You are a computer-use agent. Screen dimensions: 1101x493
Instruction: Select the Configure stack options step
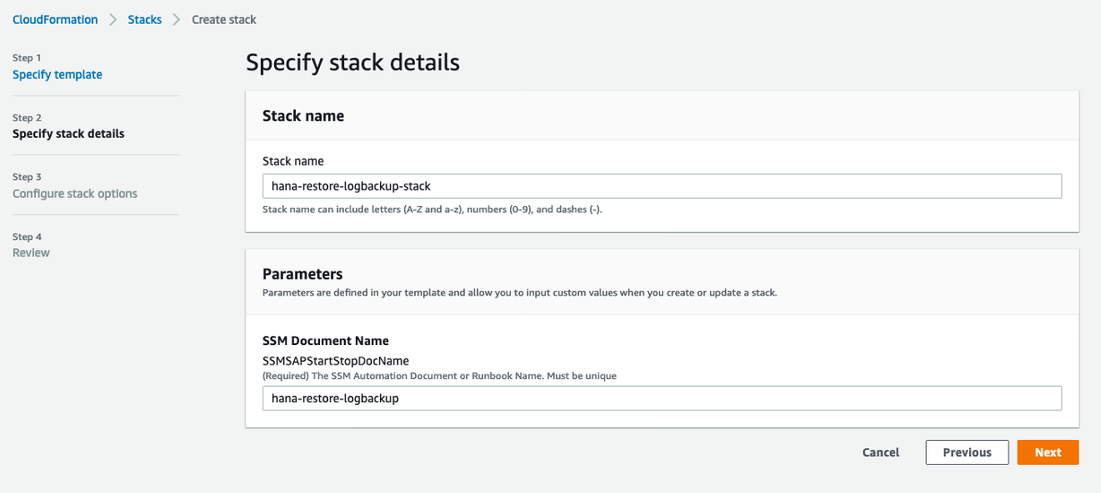75,193
